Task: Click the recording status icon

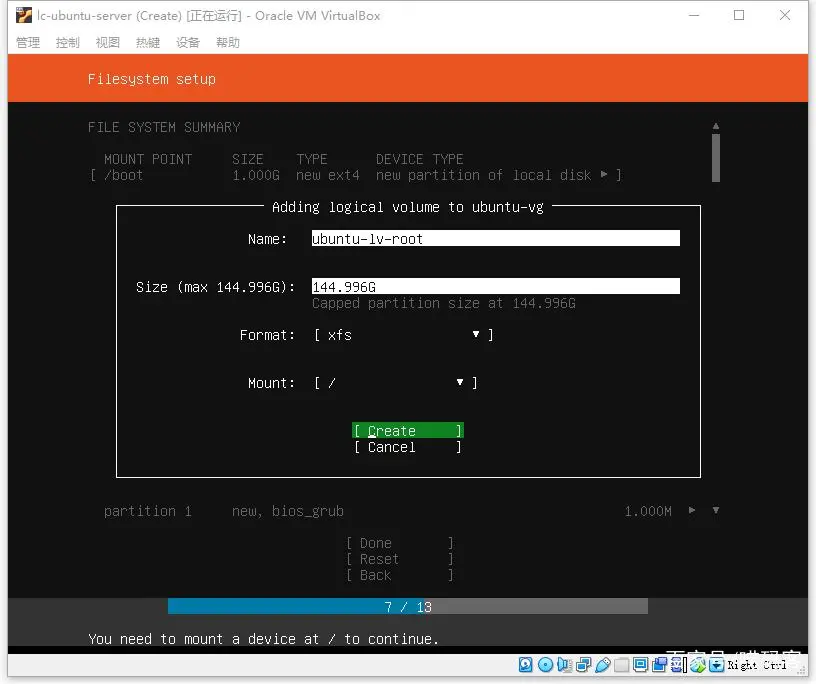Action: click(659, 664)
